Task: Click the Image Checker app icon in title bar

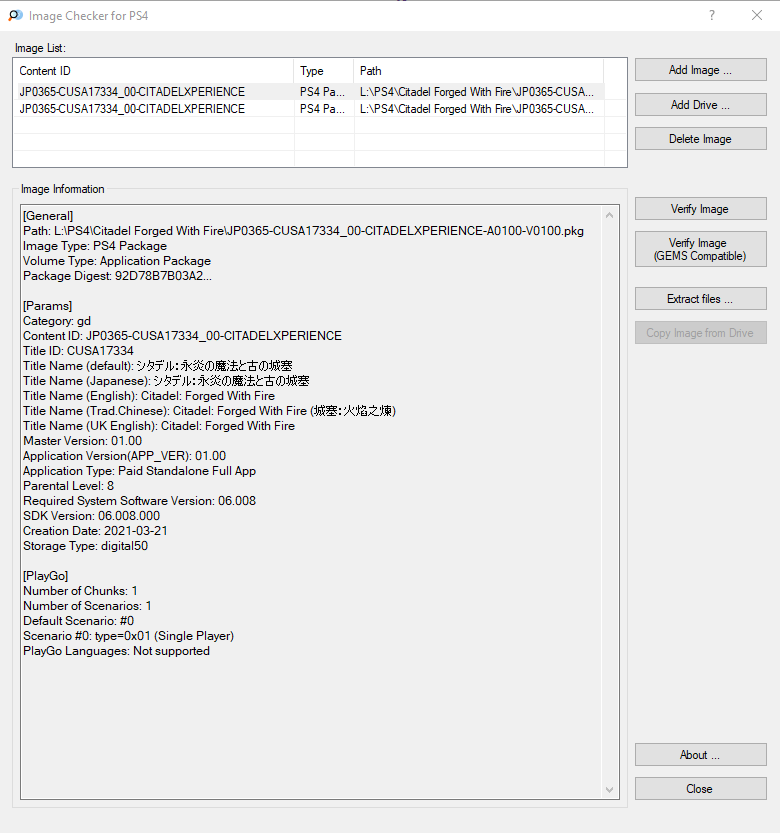Action: (x=15, y=15)
